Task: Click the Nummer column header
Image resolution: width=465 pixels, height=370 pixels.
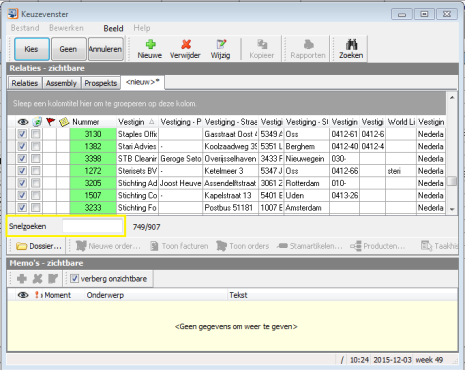Action: [x=93, y=122]
